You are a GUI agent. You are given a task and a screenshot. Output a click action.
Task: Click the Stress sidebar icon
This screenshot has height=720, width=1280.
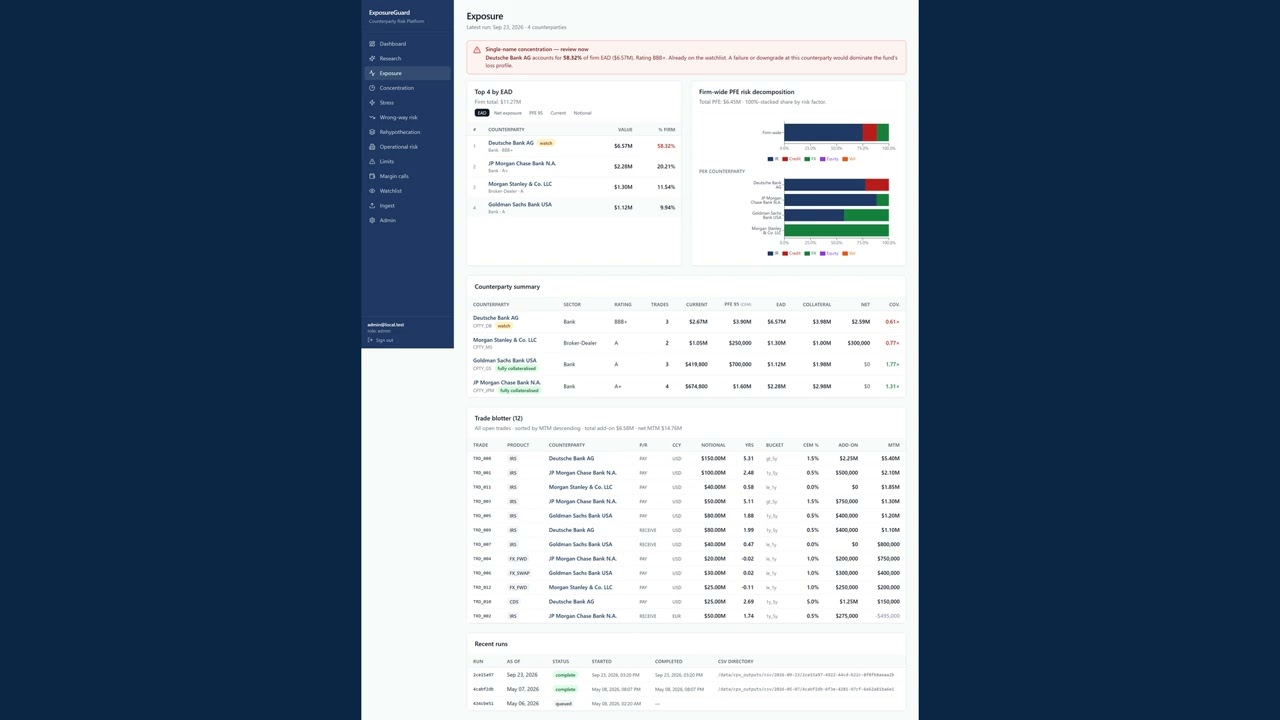click(372, 102)
